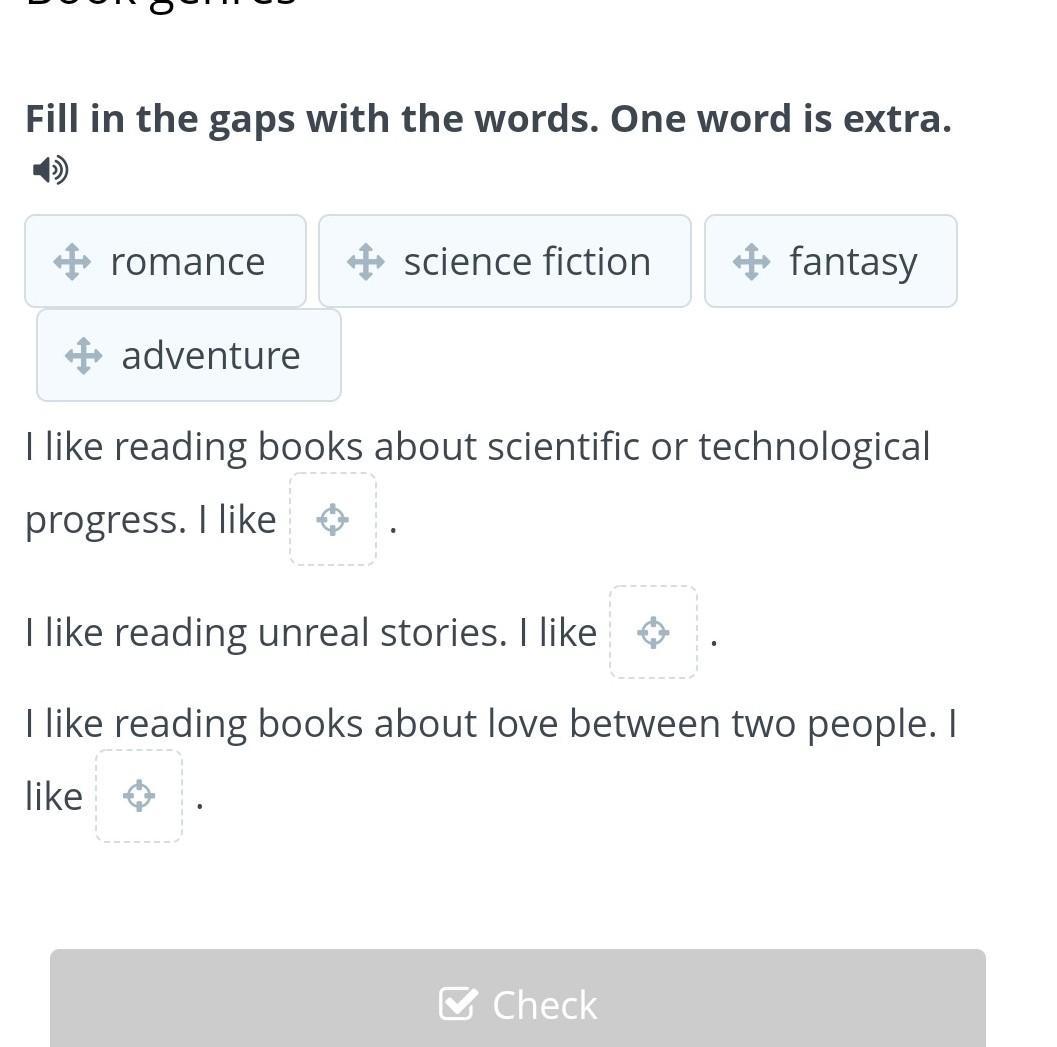Click the 'progress. I like' text line
The image size is (1057, 1047).
coord(150,520)
